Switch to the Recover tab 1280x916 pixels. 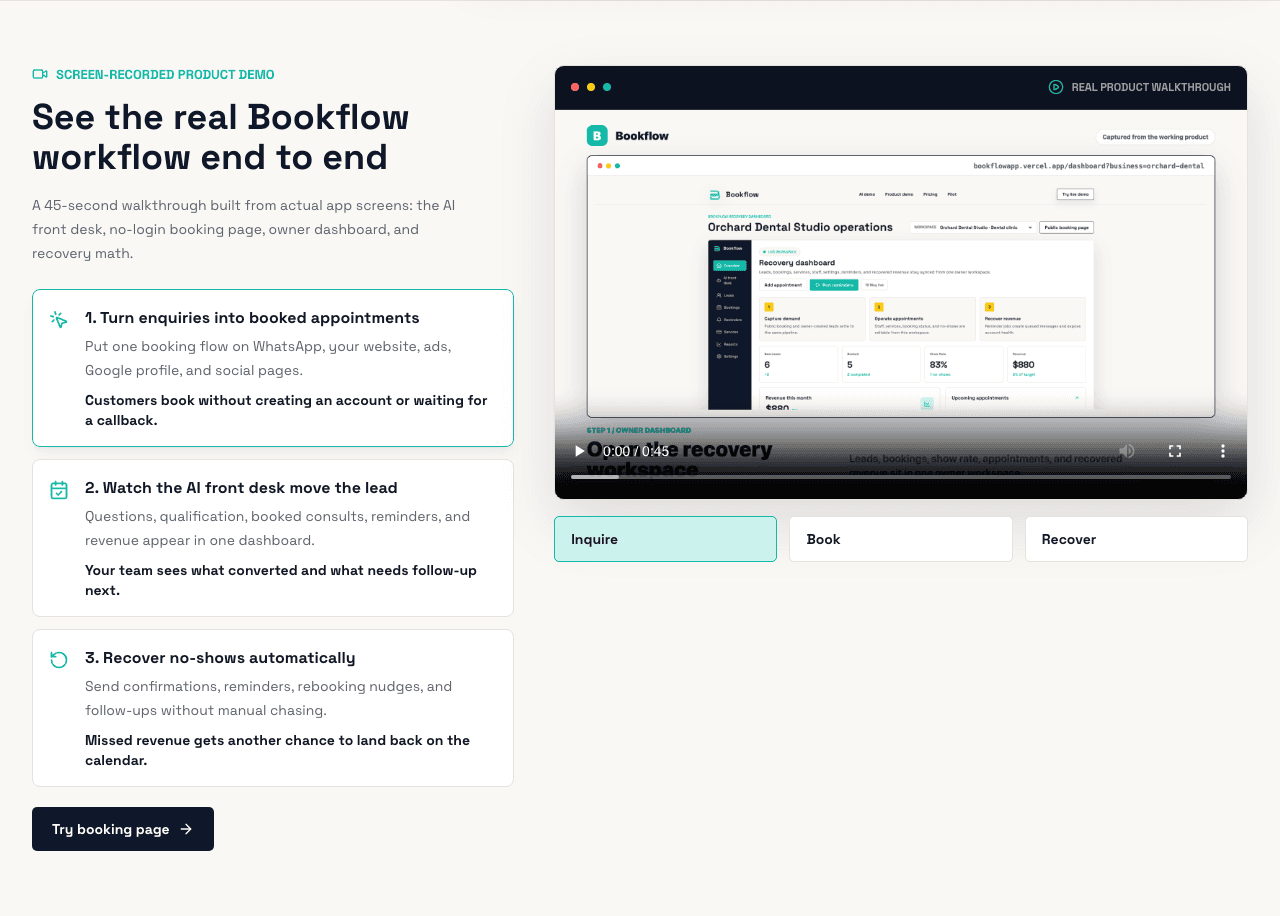point(1136,539)
